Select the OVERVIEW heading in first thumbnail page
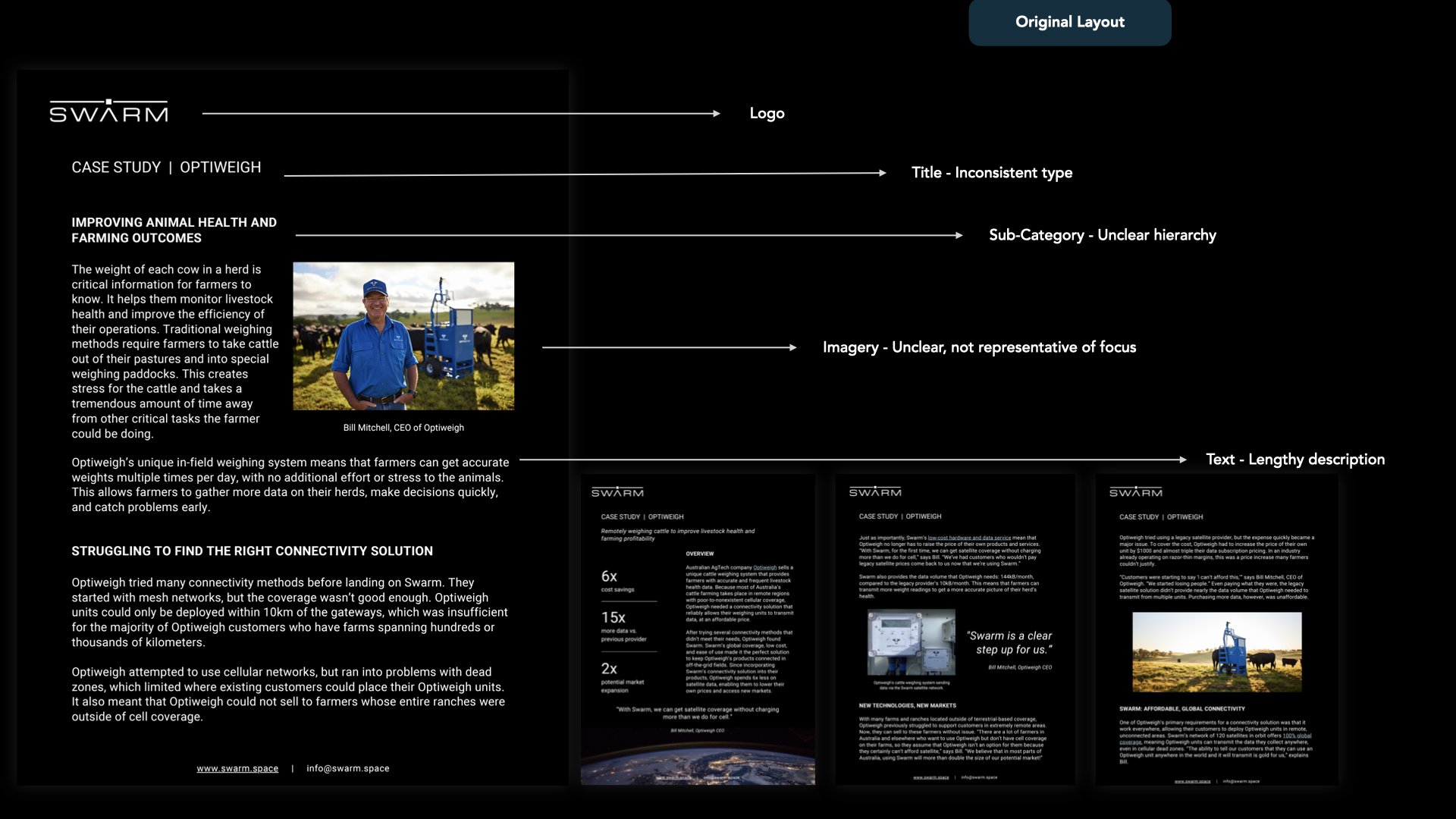Image resolution: width=1456 pixels, height=819 pixels. [699, 554]
